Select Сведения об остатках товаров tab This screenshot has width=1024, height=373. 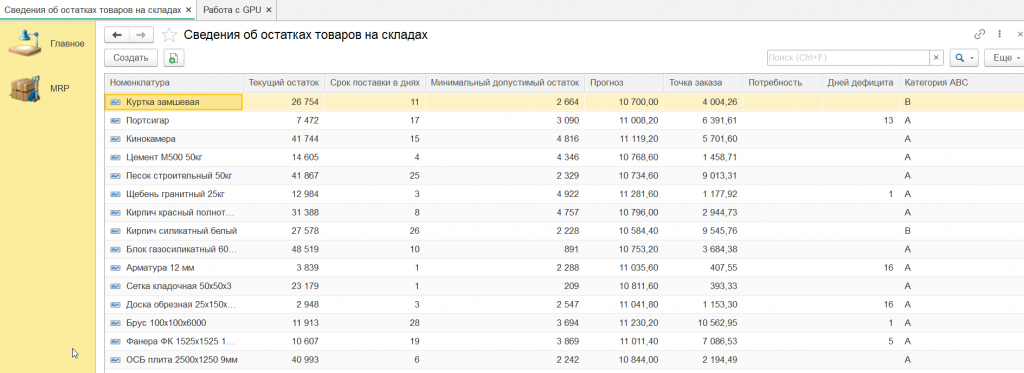click(93, 10)
